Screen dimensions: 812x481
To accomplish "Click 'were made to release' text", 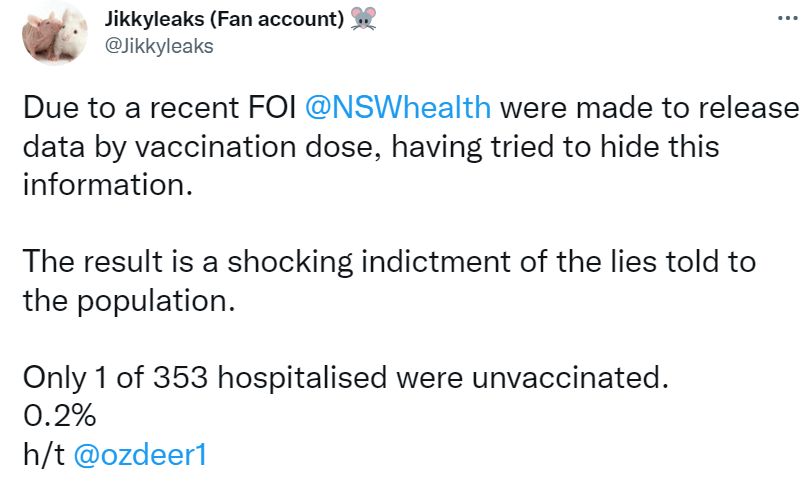I will point(649,107).
